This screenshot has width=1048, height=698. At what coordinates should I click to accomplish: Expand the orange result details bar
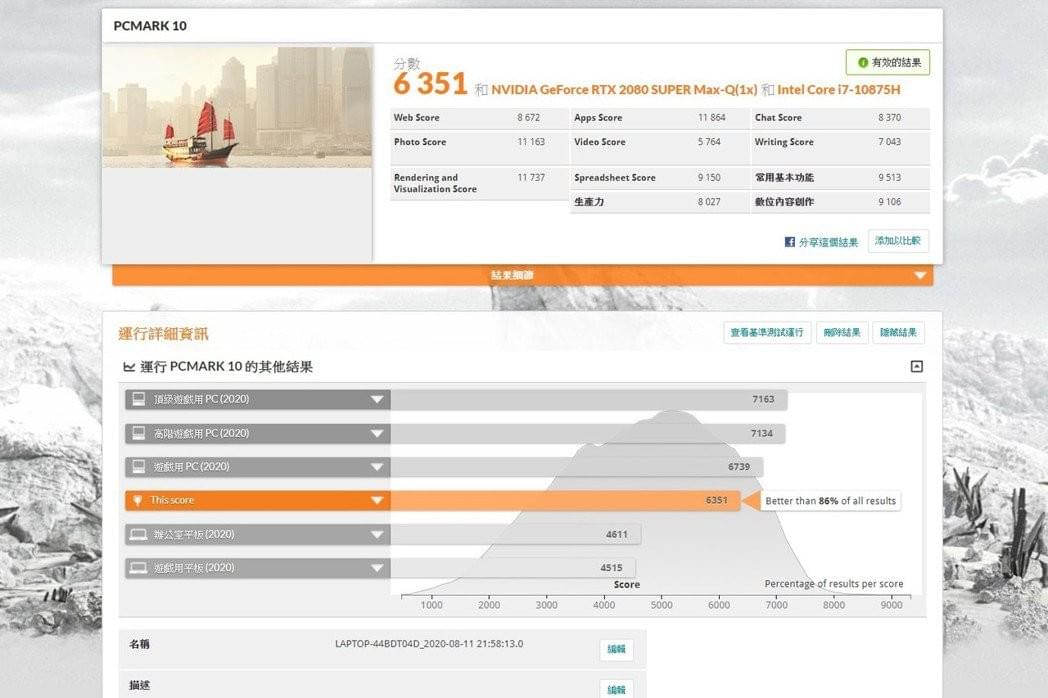pos(523,275)
